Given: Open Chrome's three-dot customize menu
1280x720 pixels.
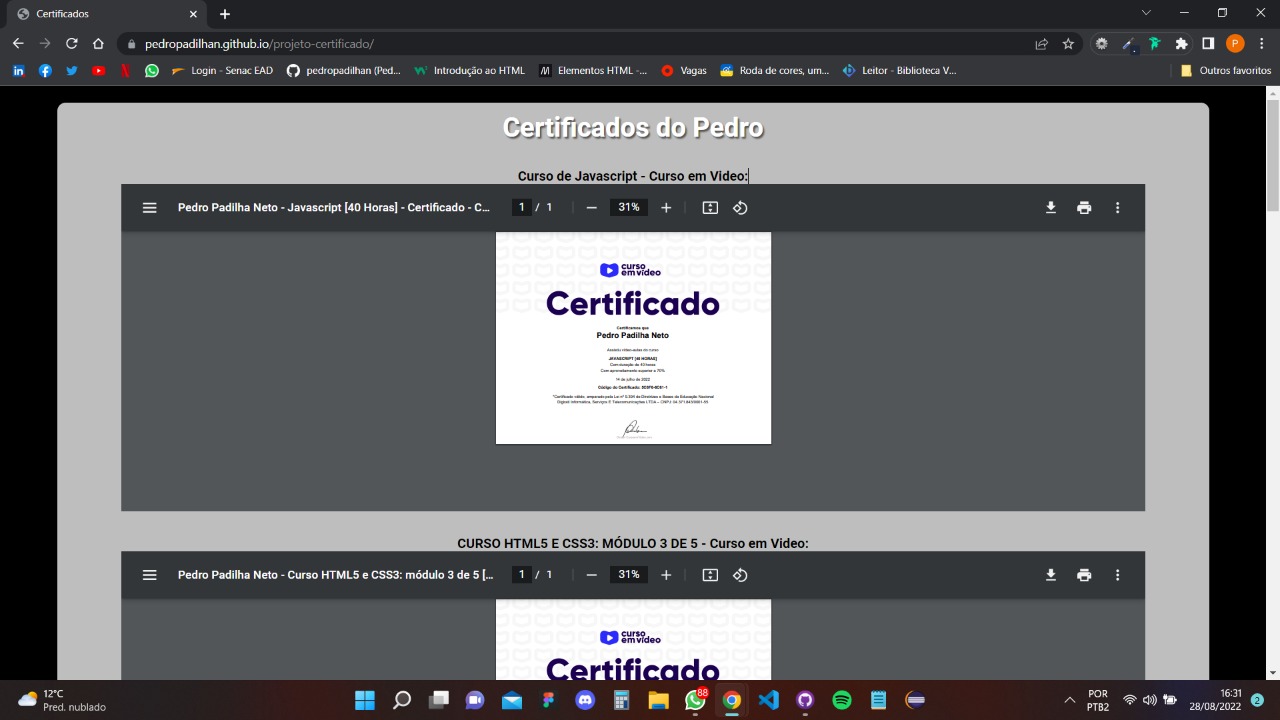Looking at the screenshot, I should tap(1262, 43).
